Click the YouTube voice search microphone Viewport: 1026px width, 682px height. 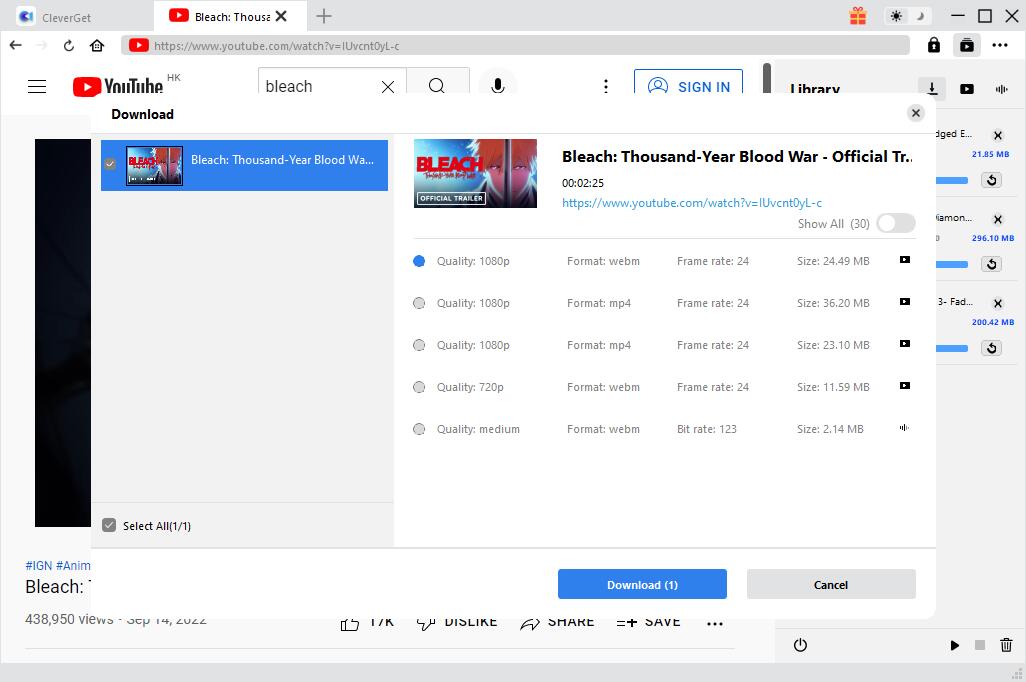(497, 86)
